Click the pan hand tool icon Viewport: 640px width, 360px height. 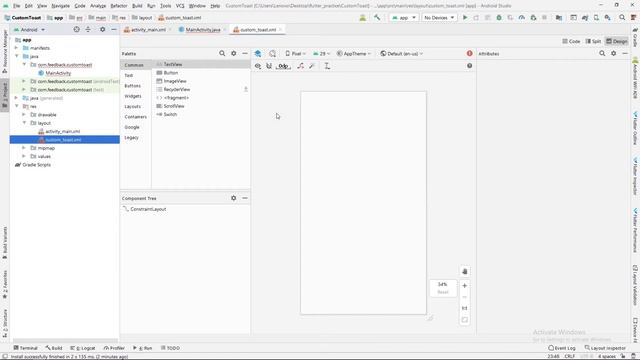[x=464, y=271]
